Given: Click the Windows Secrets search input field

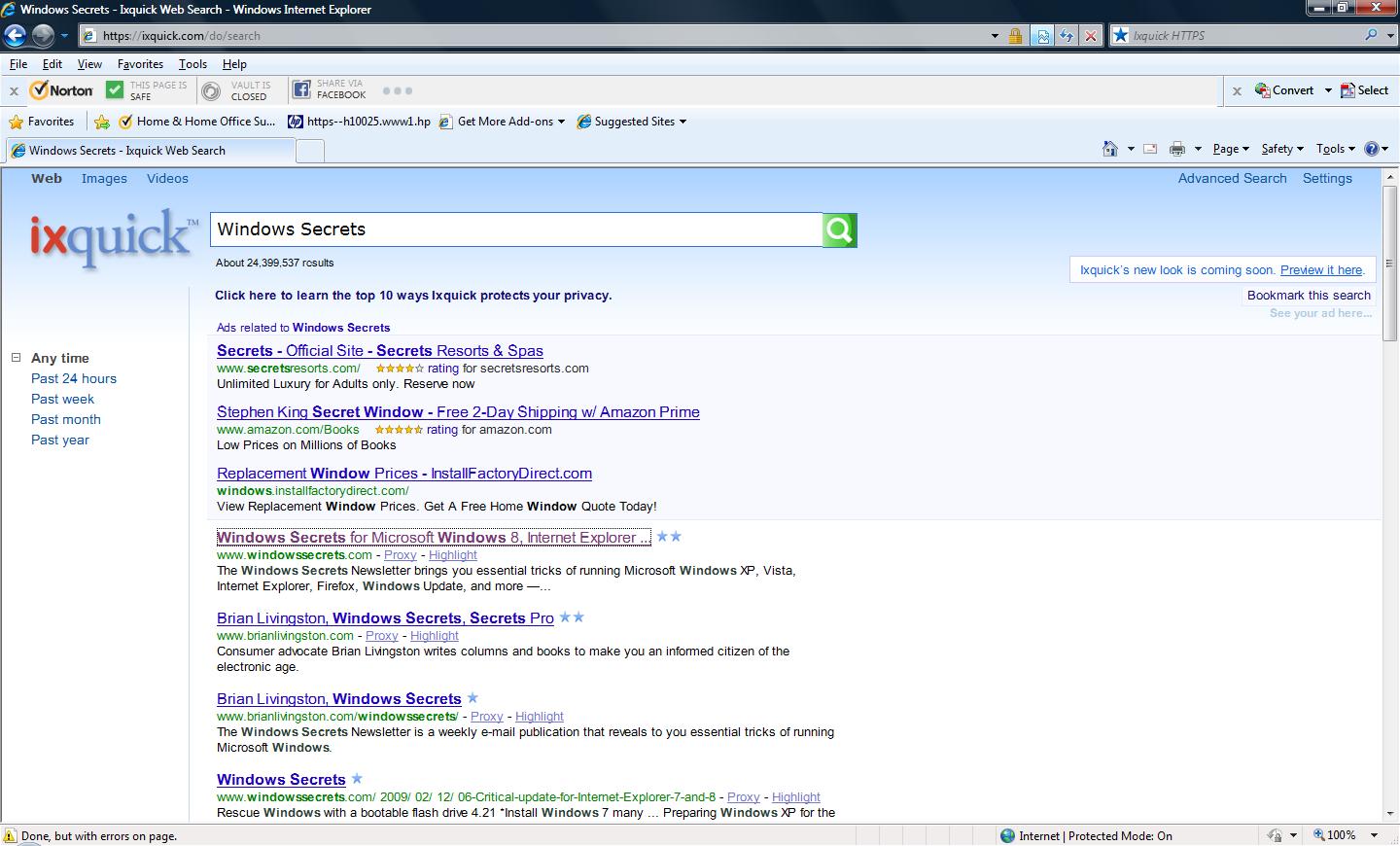Looking at the screenshot, I should tap(515, 229).
